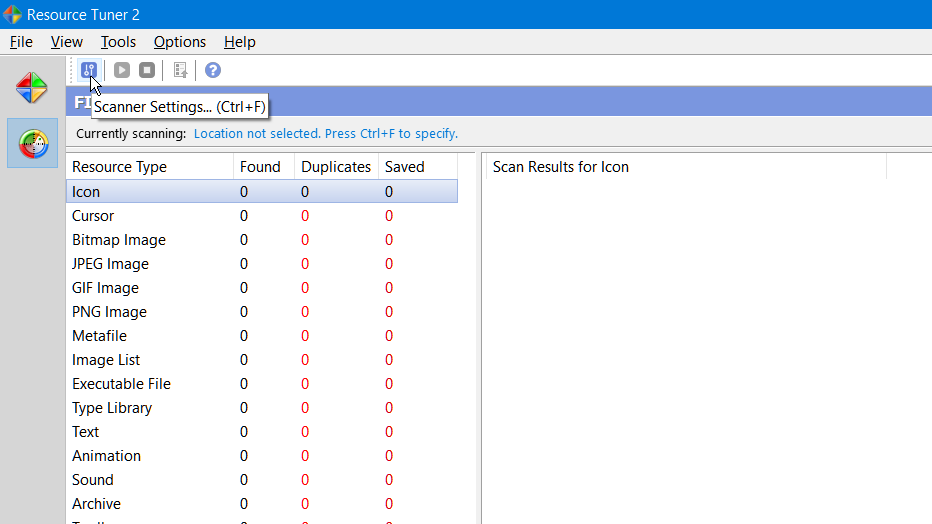The height and width of the screenshot is (524, 932).
Task: Open help via the question mark icon
Action: [x=213, y=70]
